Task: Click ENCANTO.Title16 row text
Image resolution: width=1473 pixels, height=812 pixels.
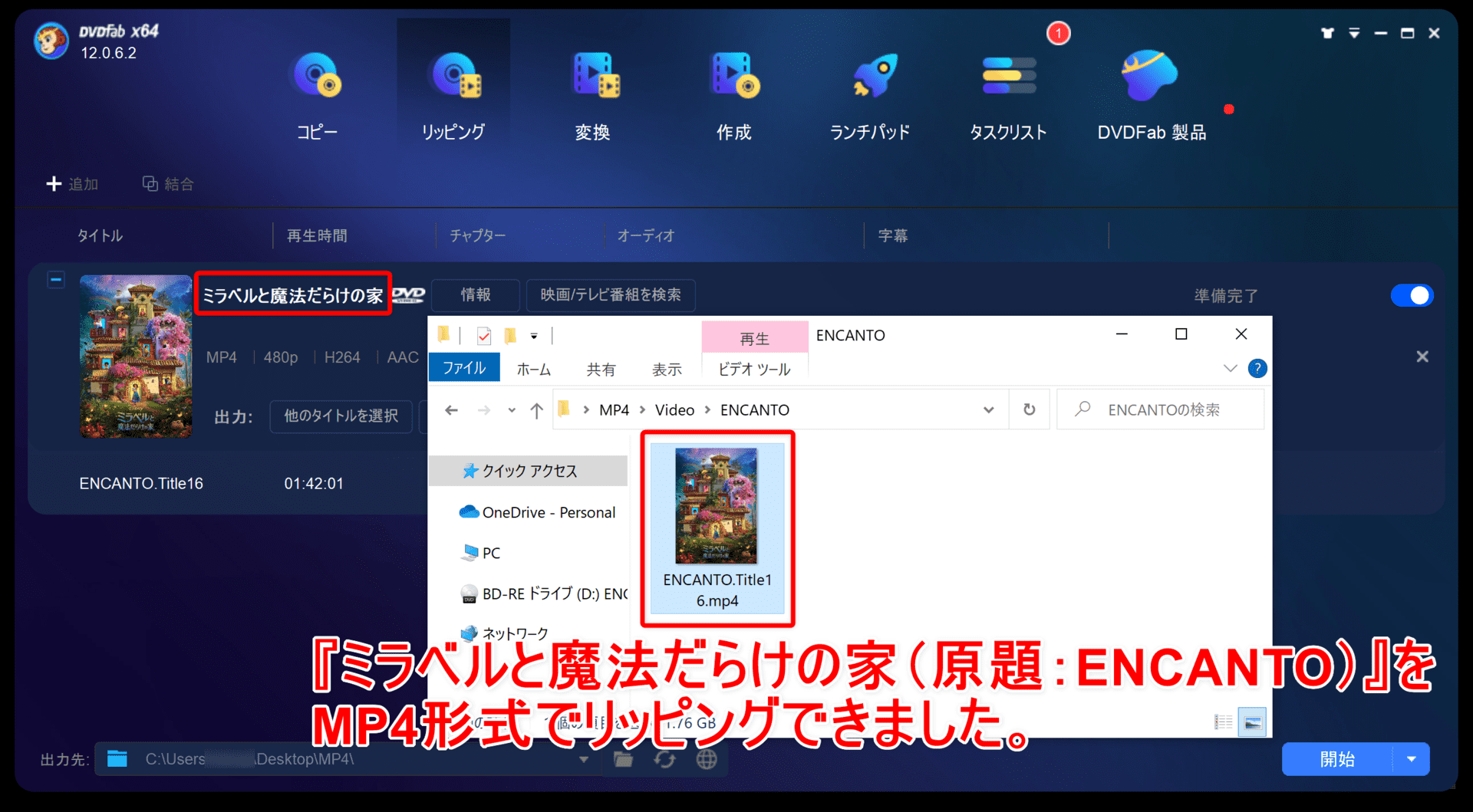Action: tap(141, 484)
